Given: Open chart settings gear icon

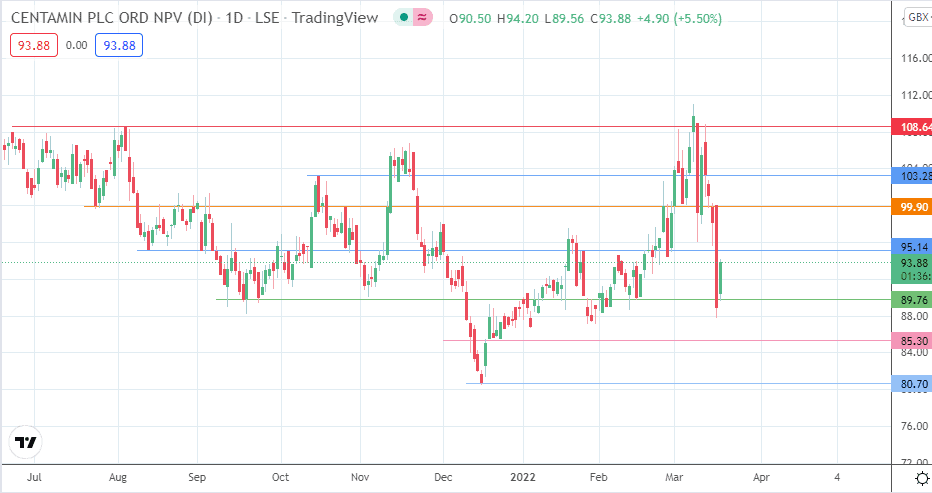Looking at the screenshot, I should point(922,478).
